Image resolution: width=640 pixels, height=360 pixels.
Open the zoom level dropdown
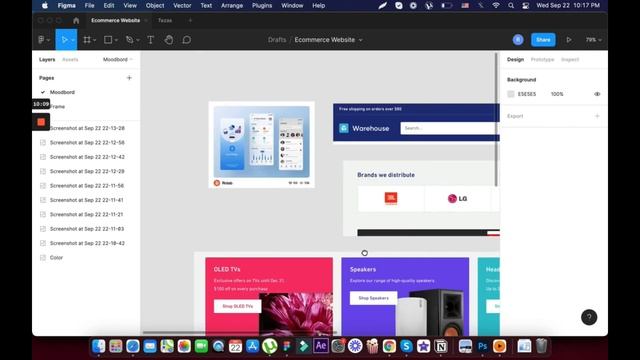pos(593,40)
